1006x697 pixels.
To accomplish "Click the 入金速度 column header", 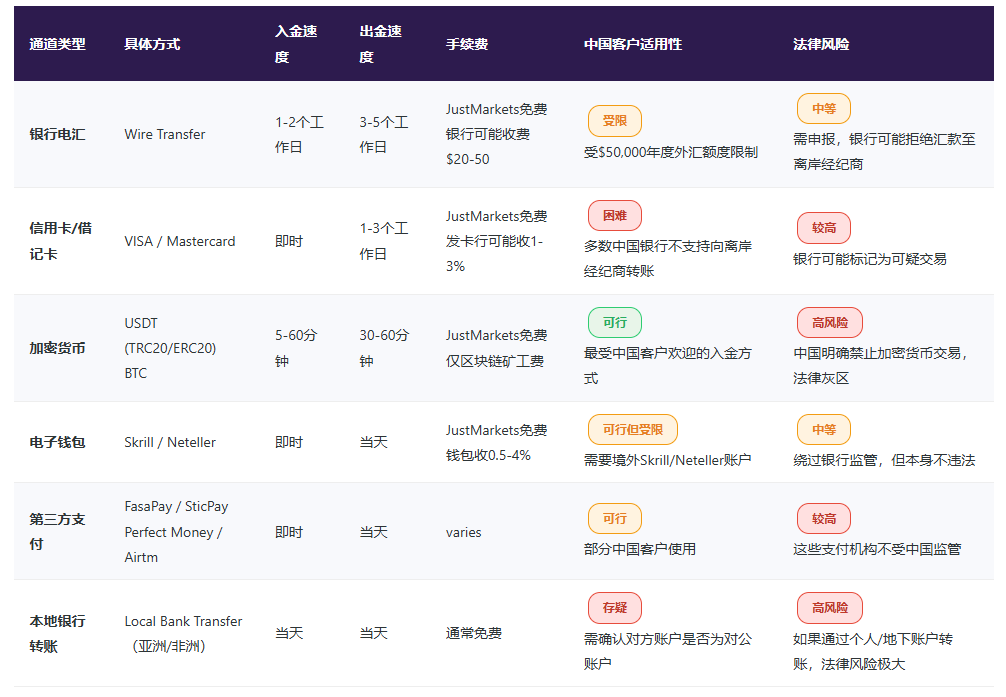I will (x=296, y=44).
